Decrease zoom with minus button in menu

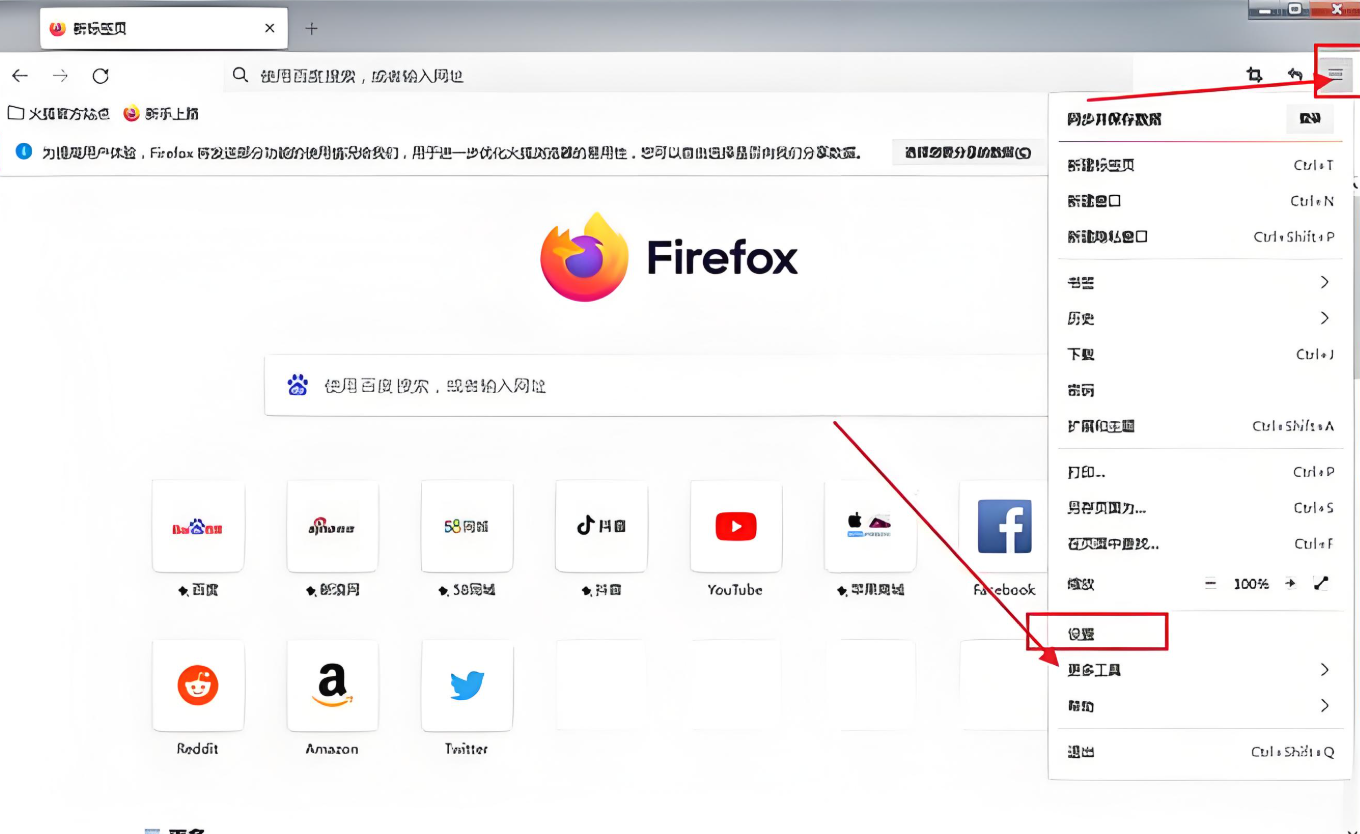pos(1210,583)
